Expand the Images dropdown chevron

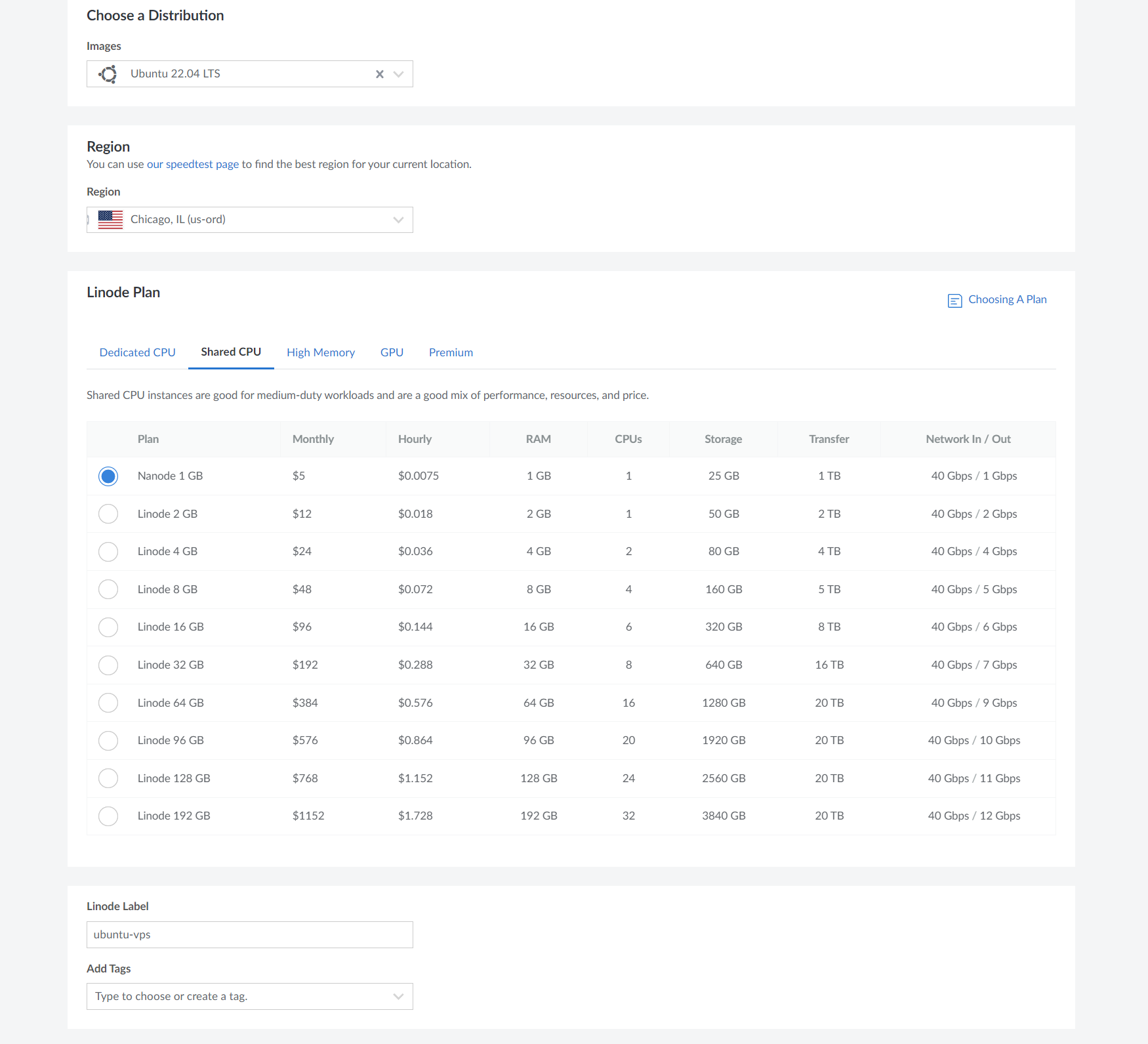pyautogui.click(x=398, y=74)
